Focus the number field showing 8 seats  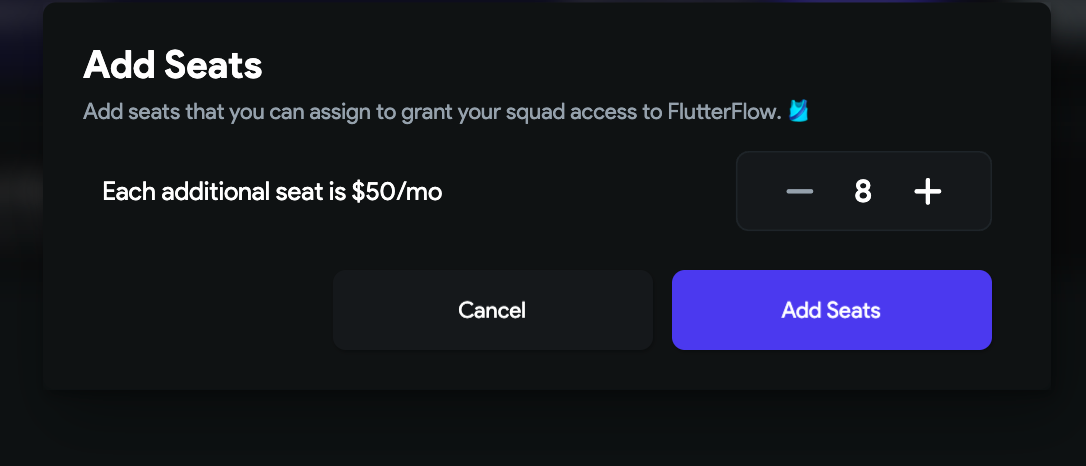click(862, 191)
